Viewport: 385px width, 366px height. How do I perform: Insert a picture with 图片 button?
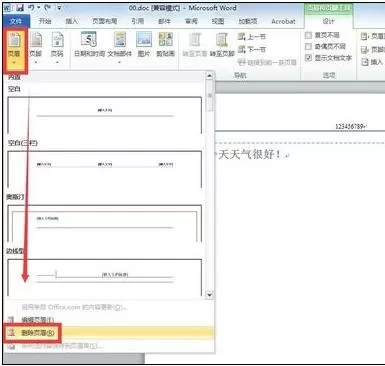(144, 44)
